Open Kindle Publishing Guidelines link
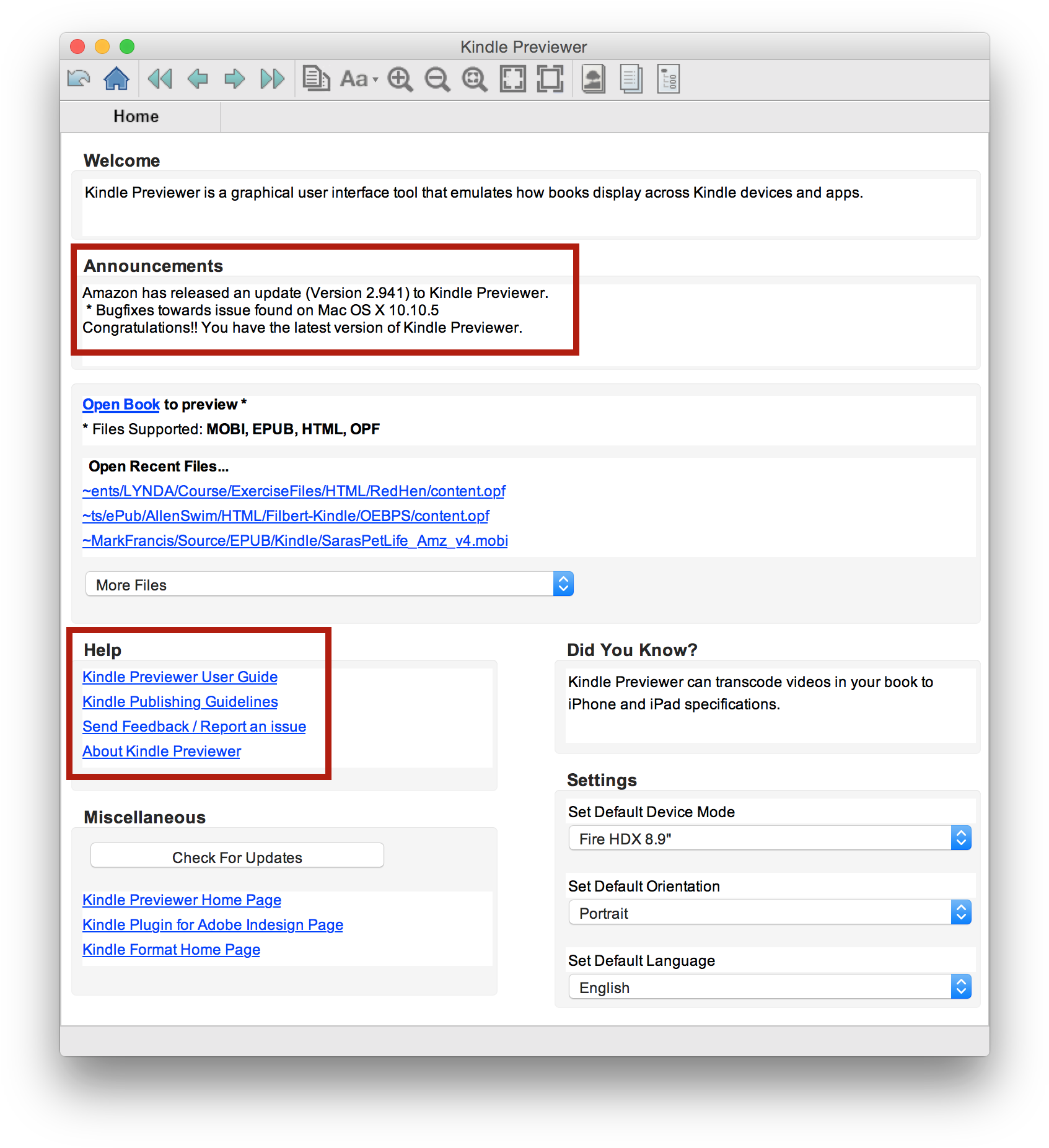1049x1148 pixels. coord(180,702)
